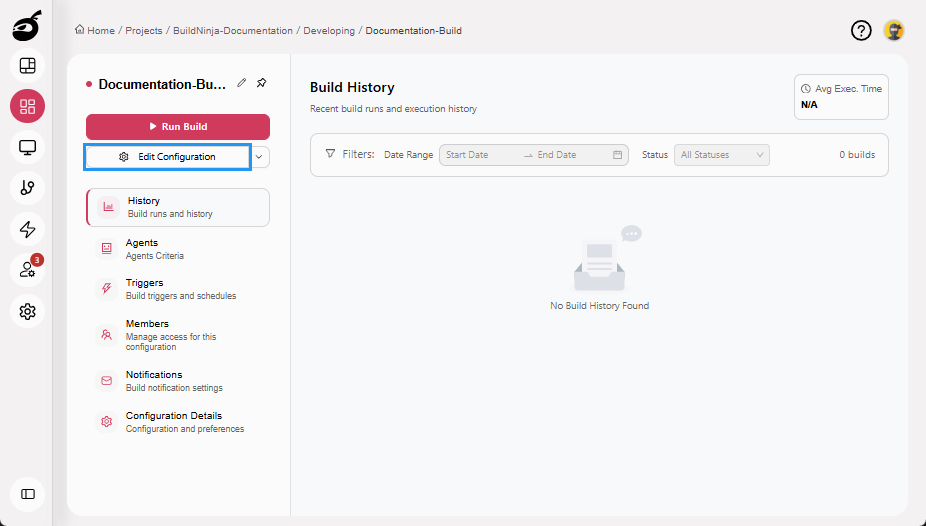Open the Projects grid icon in sidebar
This screenshot has width=926, height=526.
(x=27, y=106)
